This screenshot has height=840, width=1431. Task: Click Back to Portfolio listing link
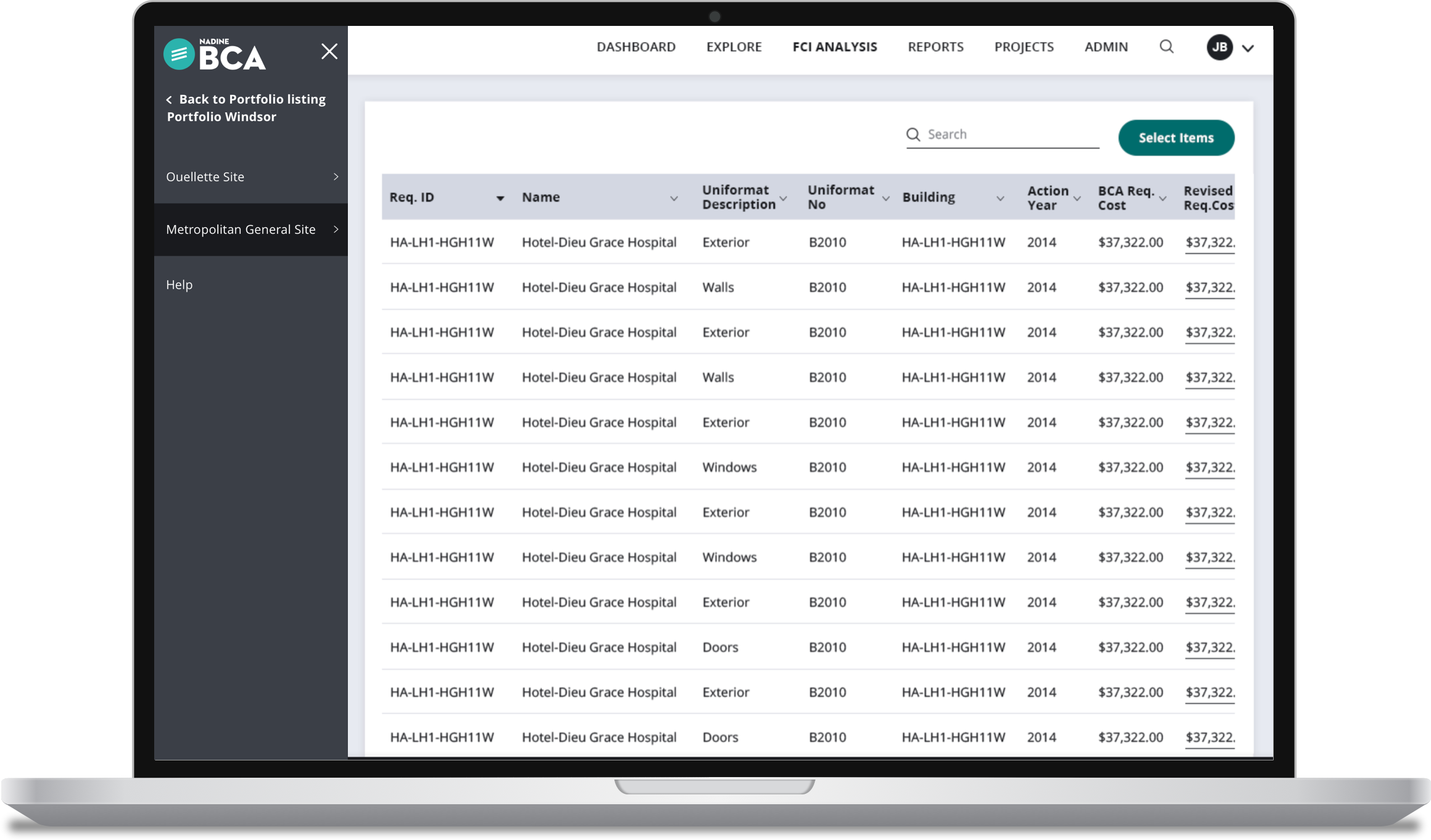(247, 98)
